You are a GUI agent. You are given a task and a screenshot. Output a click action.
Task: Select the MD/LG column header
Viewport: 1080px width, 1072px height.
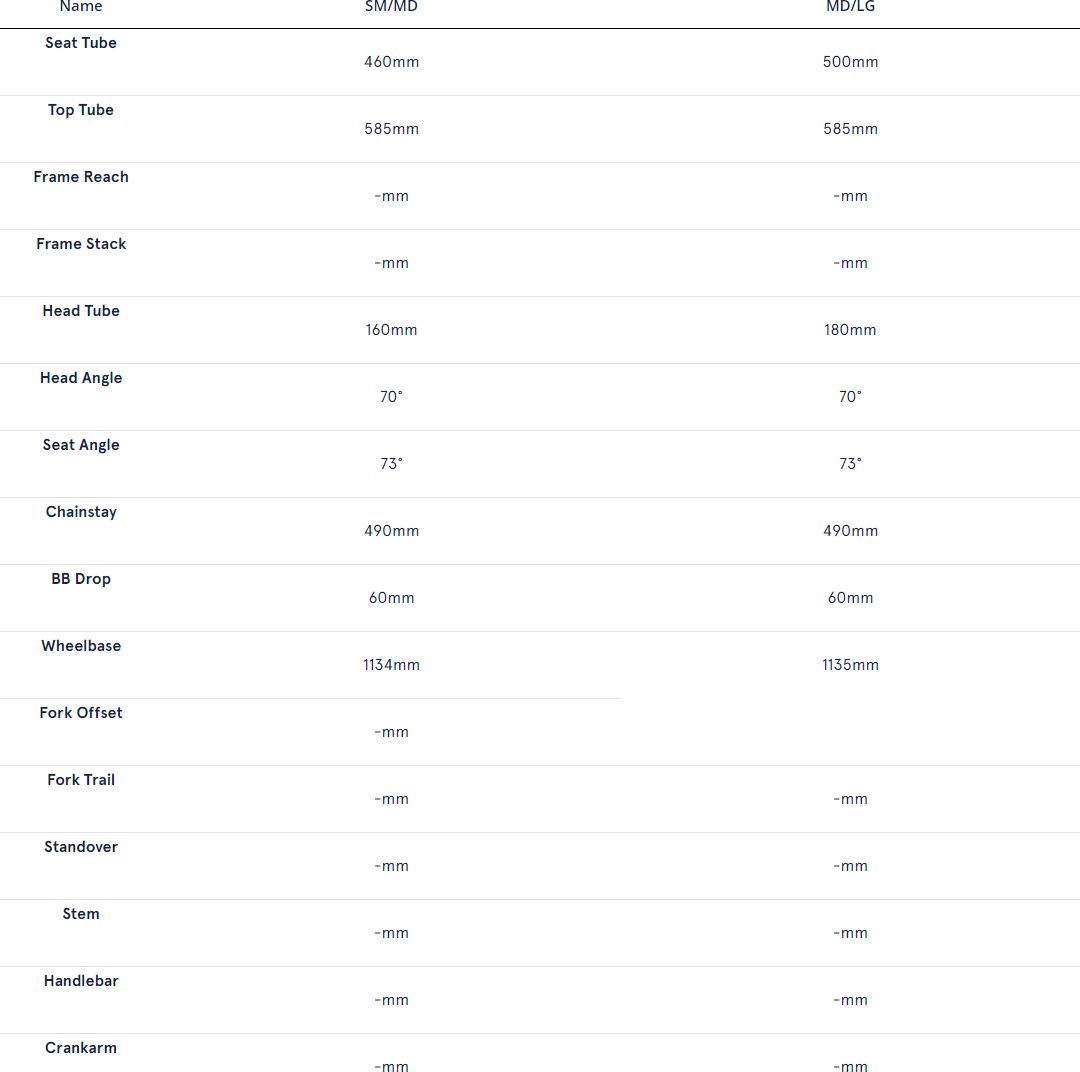pos(850,6)
